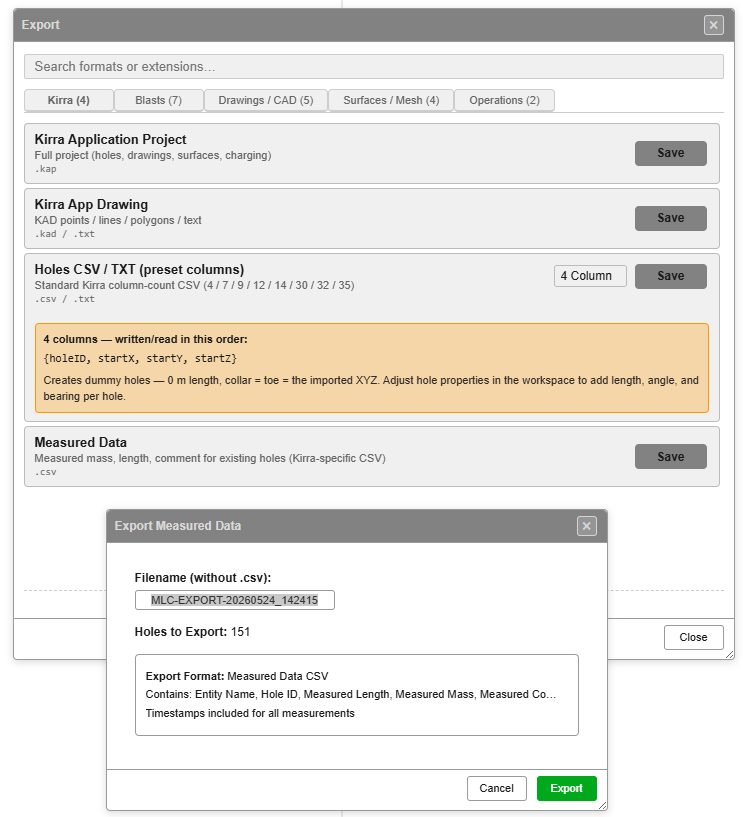Click the 4 columns written/read order heading
The width and height of the screenshot is (743, 817).
[145, 339]
